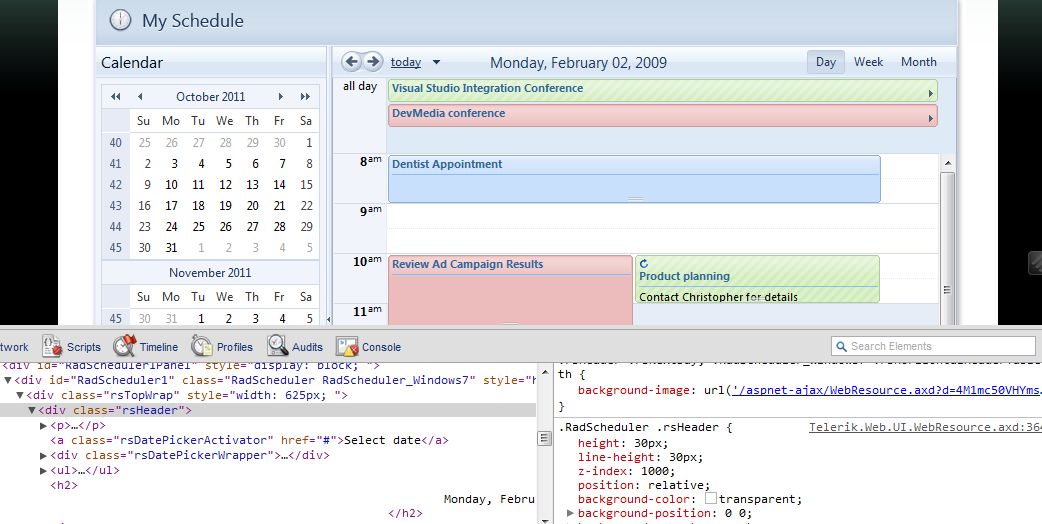Collapse the rsHeader div node
Screen dimensions: 1042x524
tap(32, 410)
